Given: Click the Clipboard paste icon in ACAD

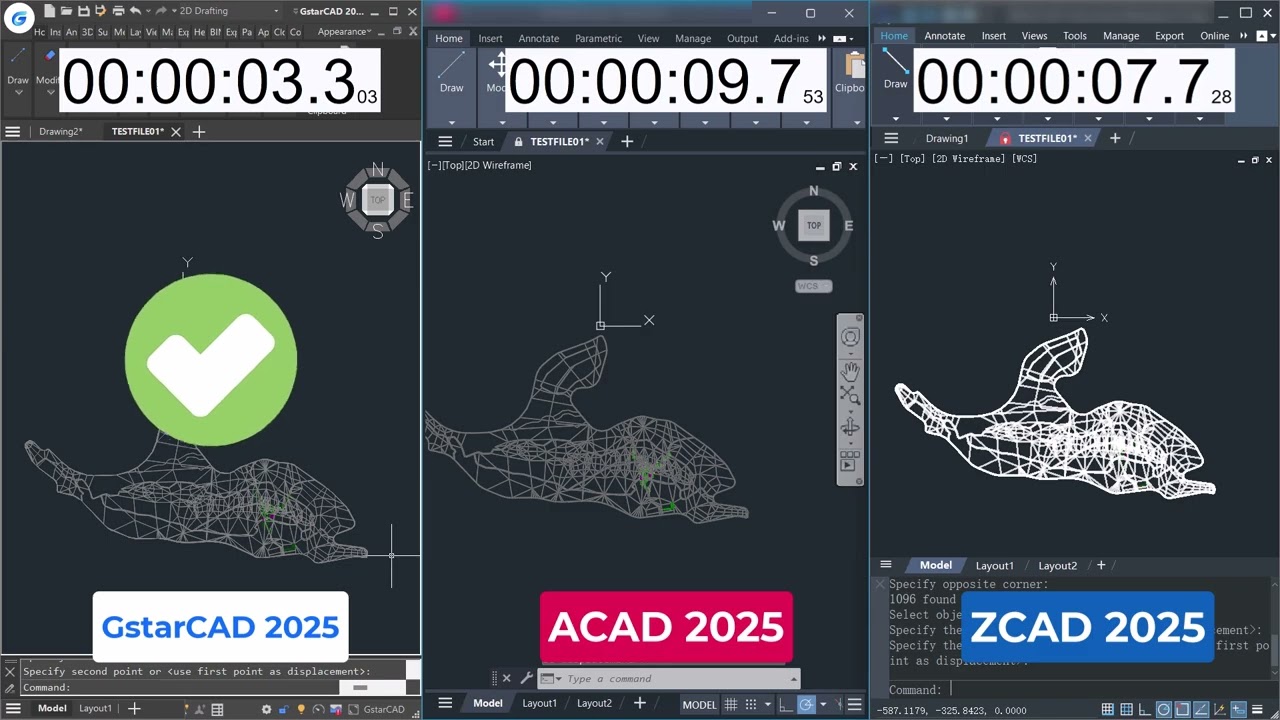Looking at the screenshot, I should [x=853, y=65].
